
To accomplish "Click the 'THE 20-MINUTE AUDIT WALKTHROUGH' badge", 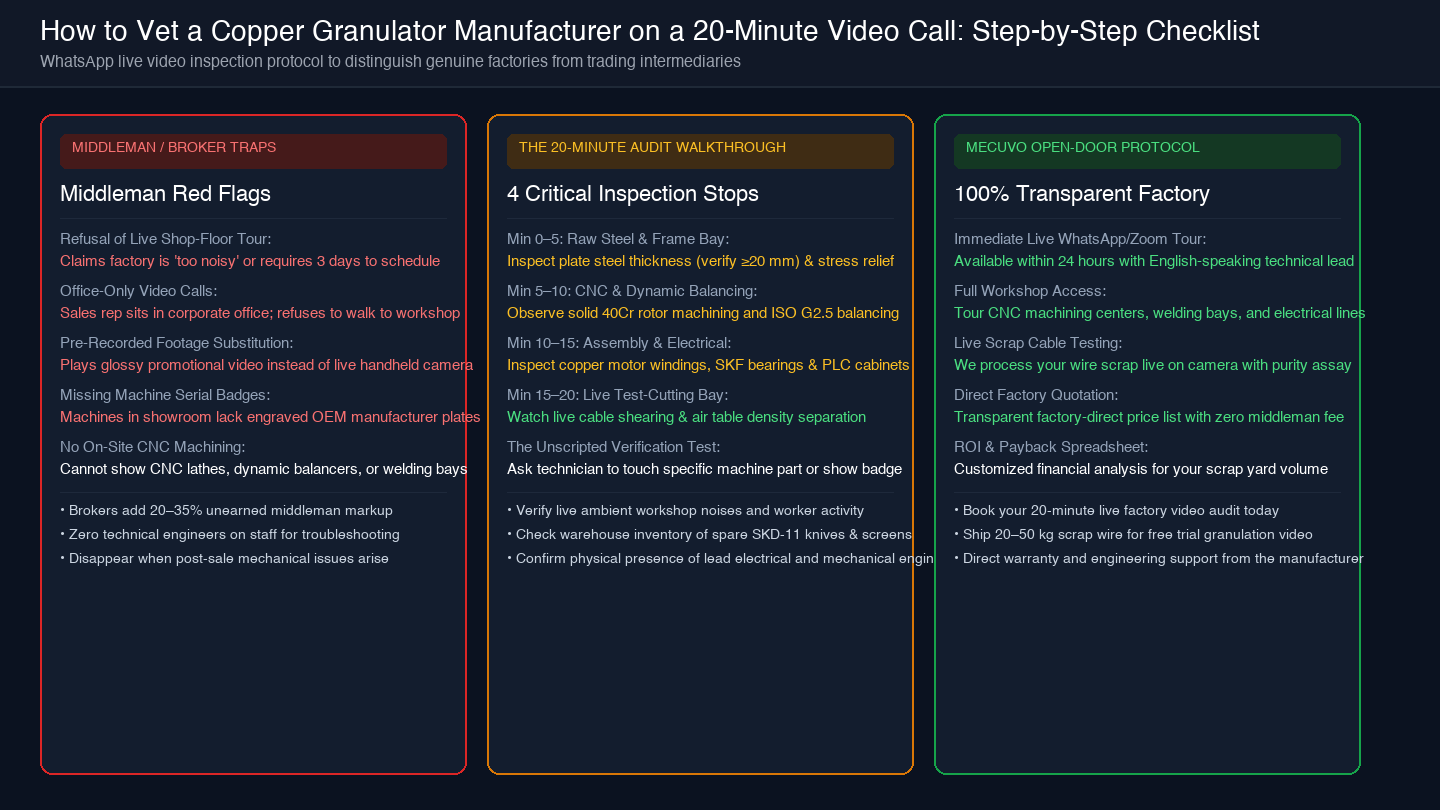I will 700,151.
